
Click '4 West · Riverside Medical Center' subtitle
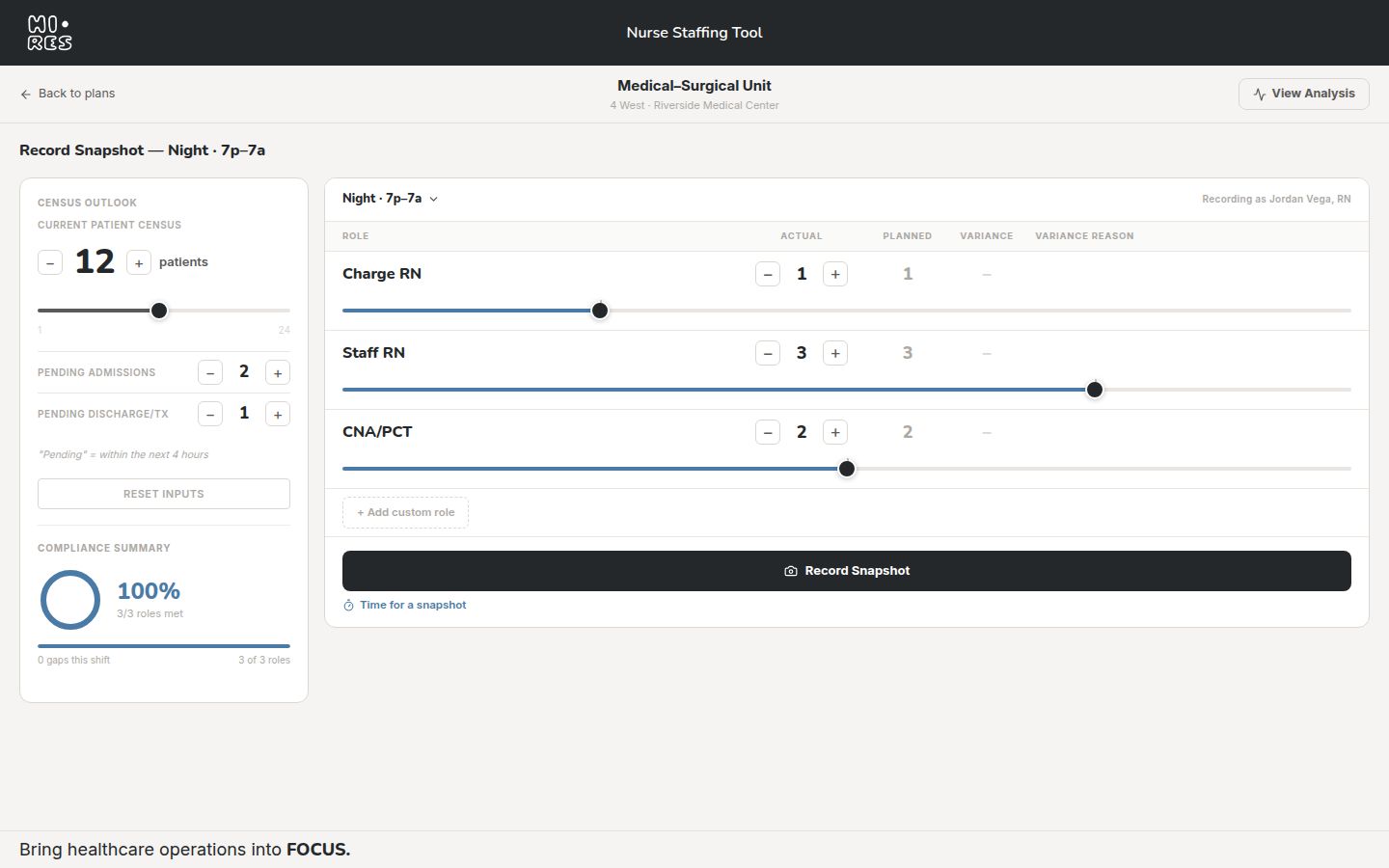point(694,105)
